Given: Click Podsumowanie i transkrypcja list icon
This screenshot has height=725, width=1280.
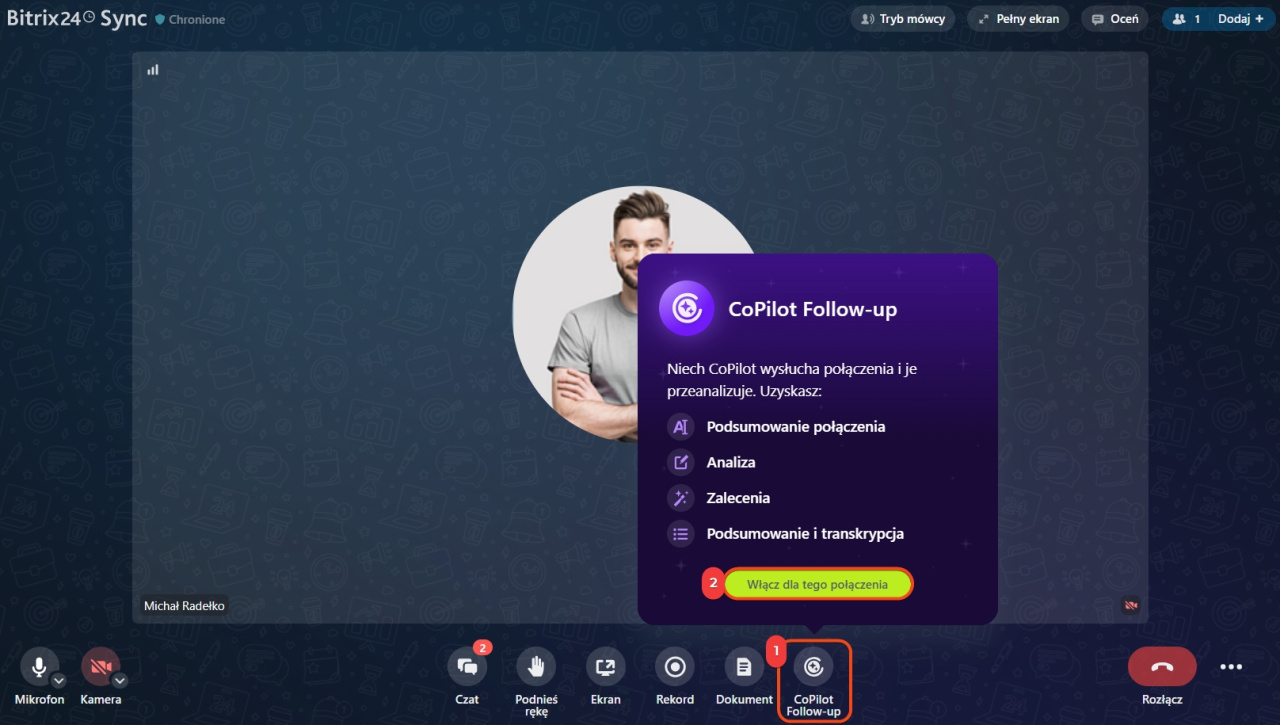Looking at the screenshot, I should tap(681, 534).
